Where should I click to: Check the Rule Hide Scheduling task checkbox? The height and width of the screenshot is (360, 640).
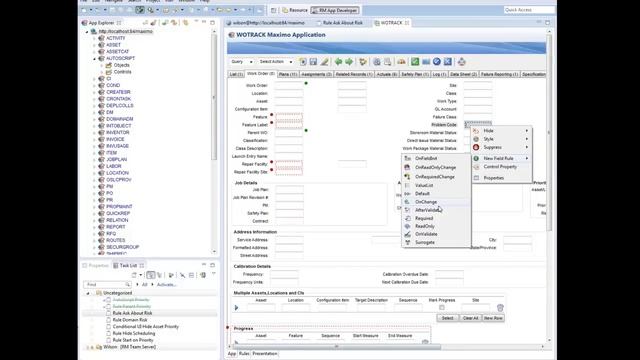pos(109,333)
